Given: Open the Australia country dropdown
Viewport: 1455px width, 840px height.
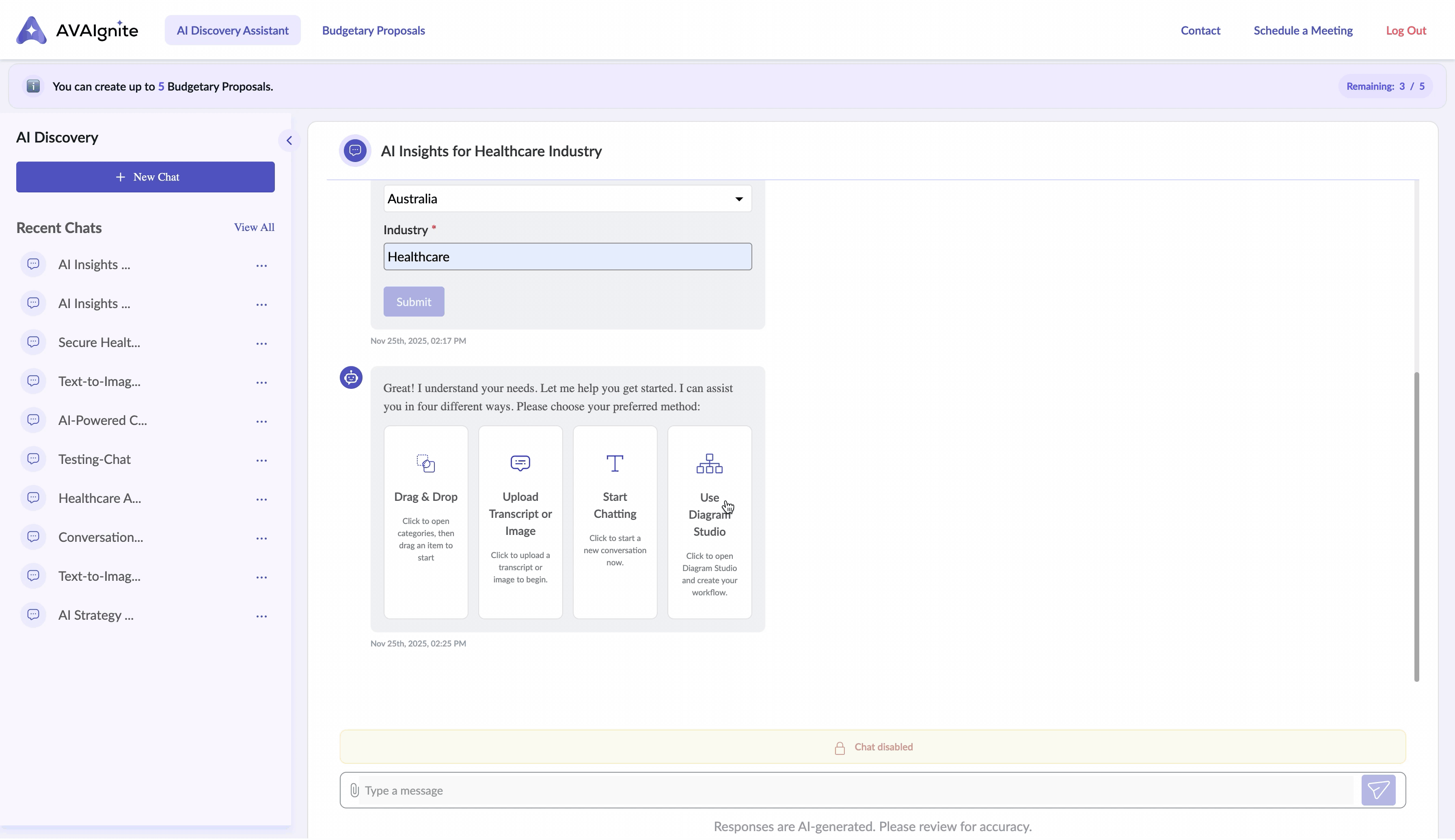Looking at the screenshot, I should pyautogui.click(x=567, y=198).
